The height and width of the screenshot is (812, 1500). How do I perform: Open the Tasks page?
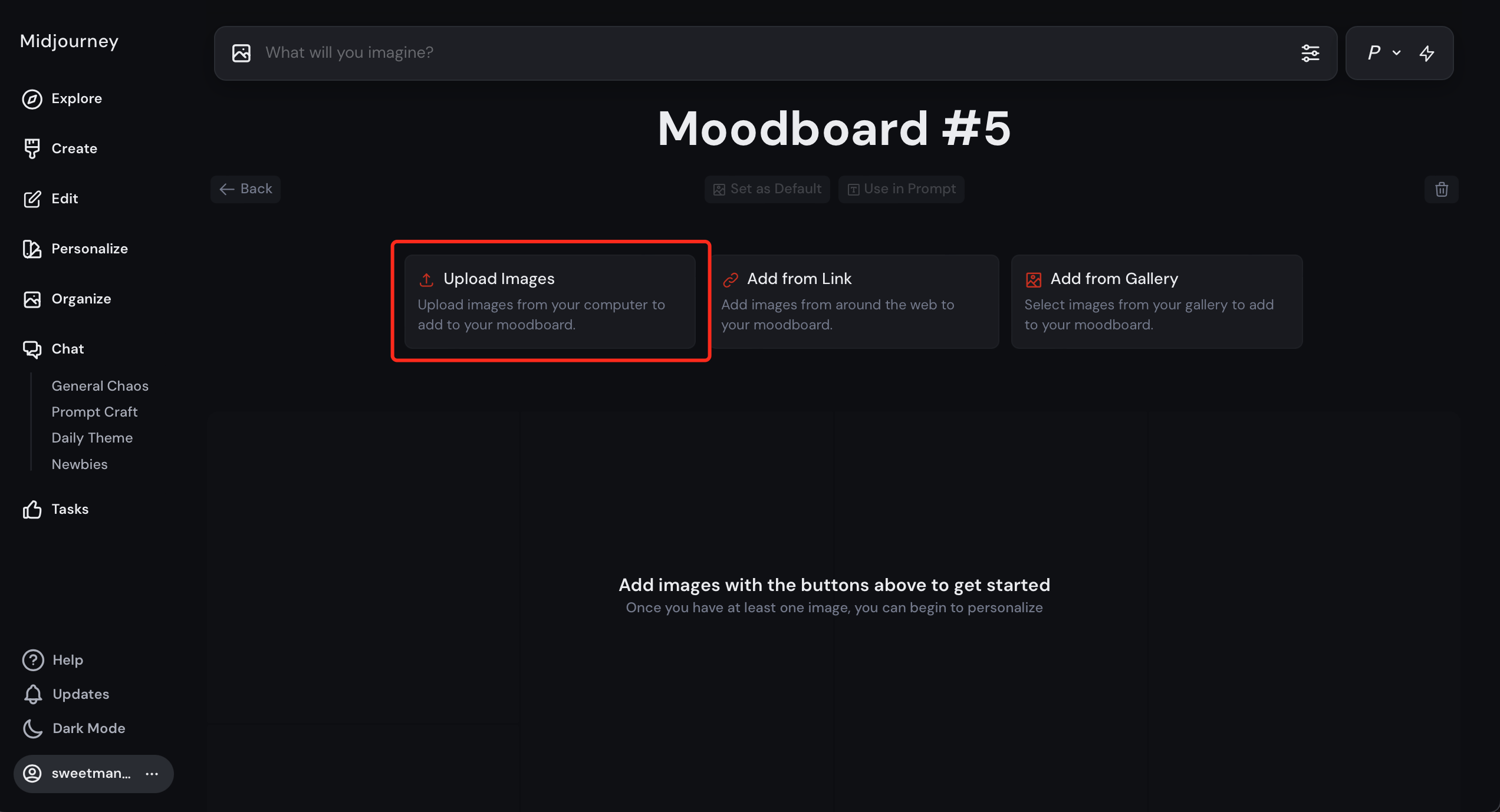pos(55,509)
